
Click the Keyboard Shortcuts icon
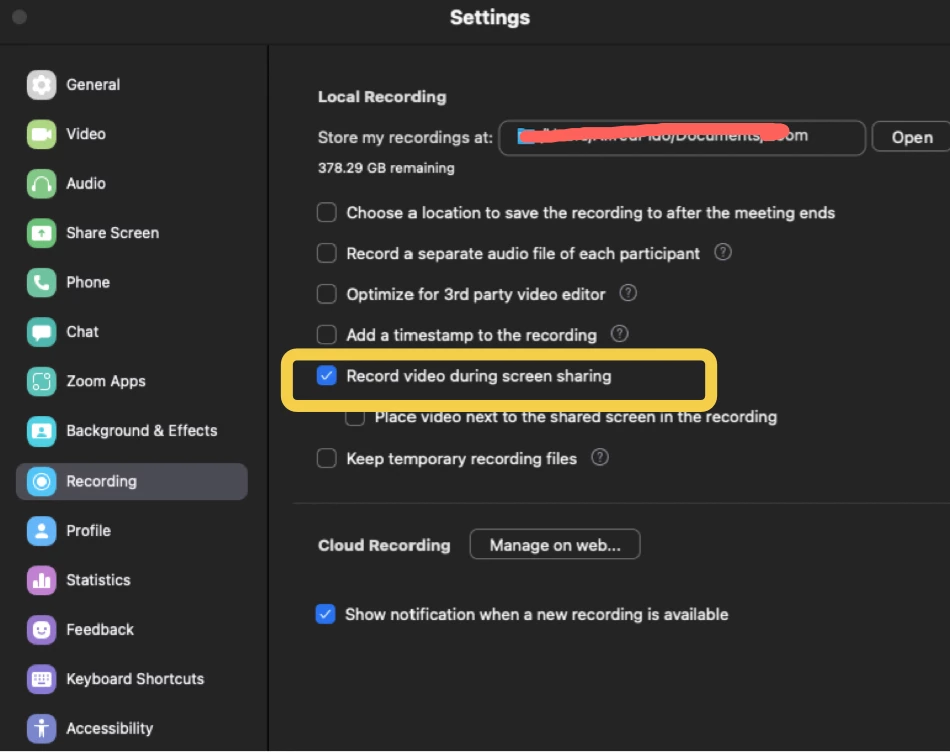point(41,679)
